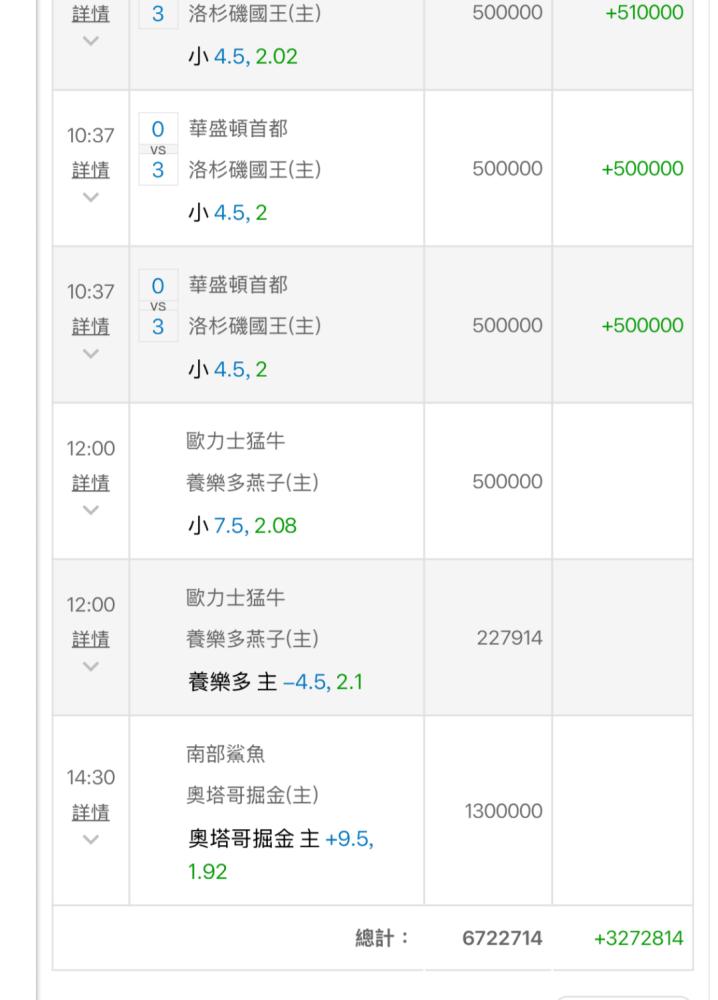Expand chevron in the 227914 stake row

point(90,666)
